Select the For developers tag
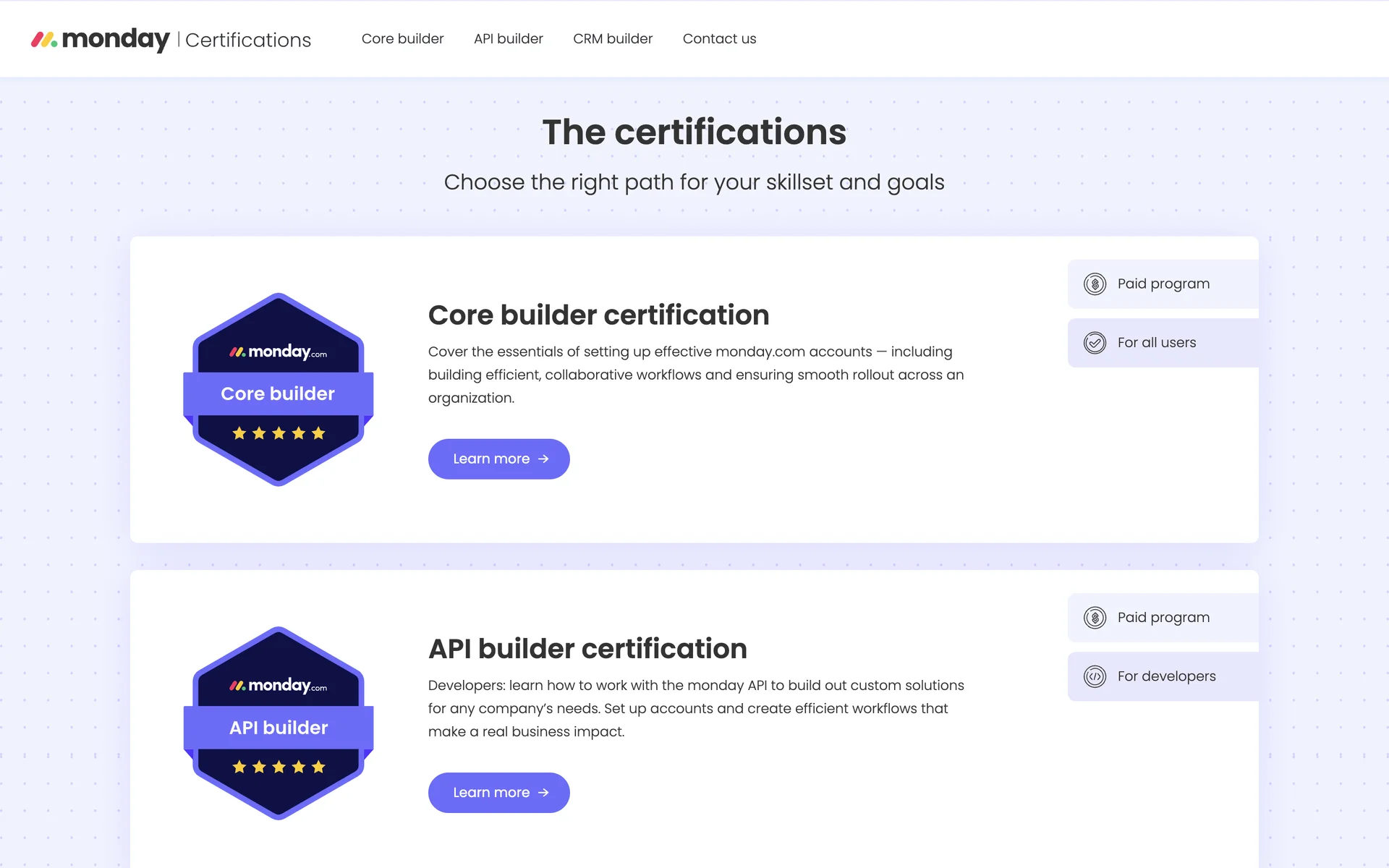Viewport: 1389px width, 868px height. (x=1166, y=676)
